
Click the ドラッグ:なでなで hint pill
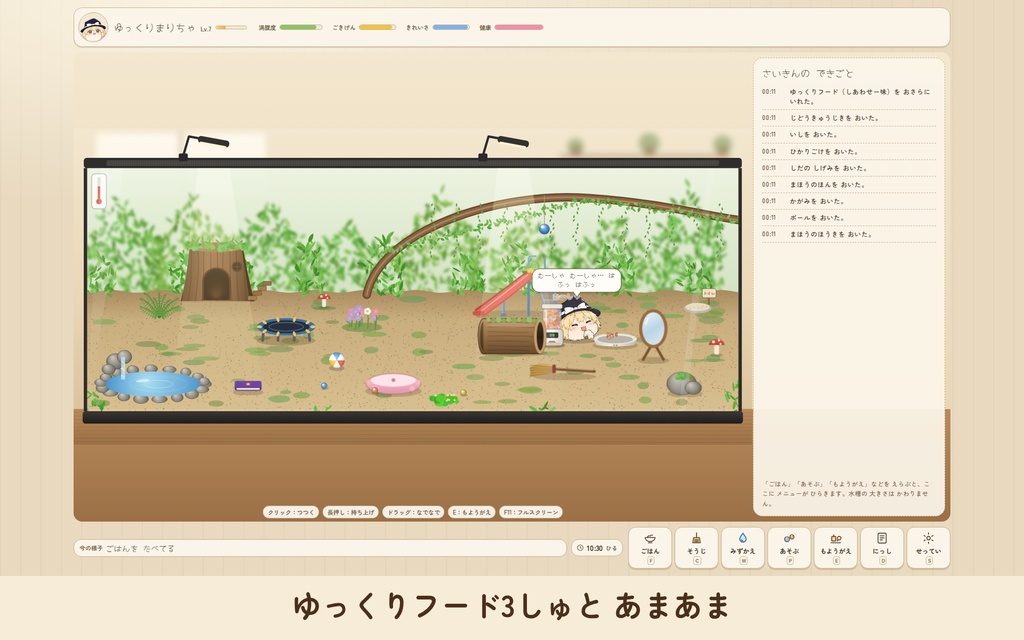pyautogui.click(x=413, y=512)
